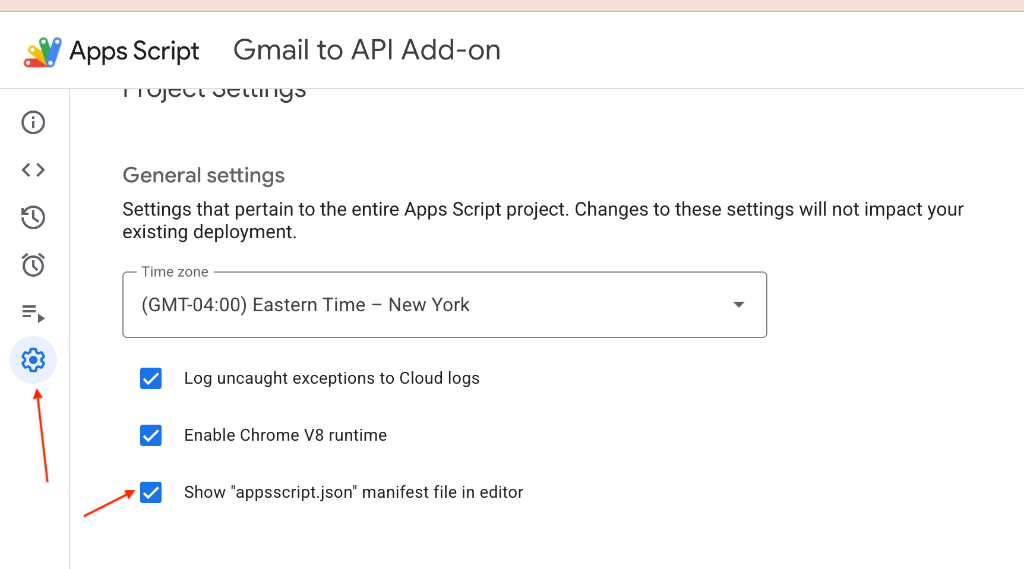This screenshot has width=1024, height=569.
Task: Click the Apps Script logo
Action: pyautogui.click(x=42, y=52)
